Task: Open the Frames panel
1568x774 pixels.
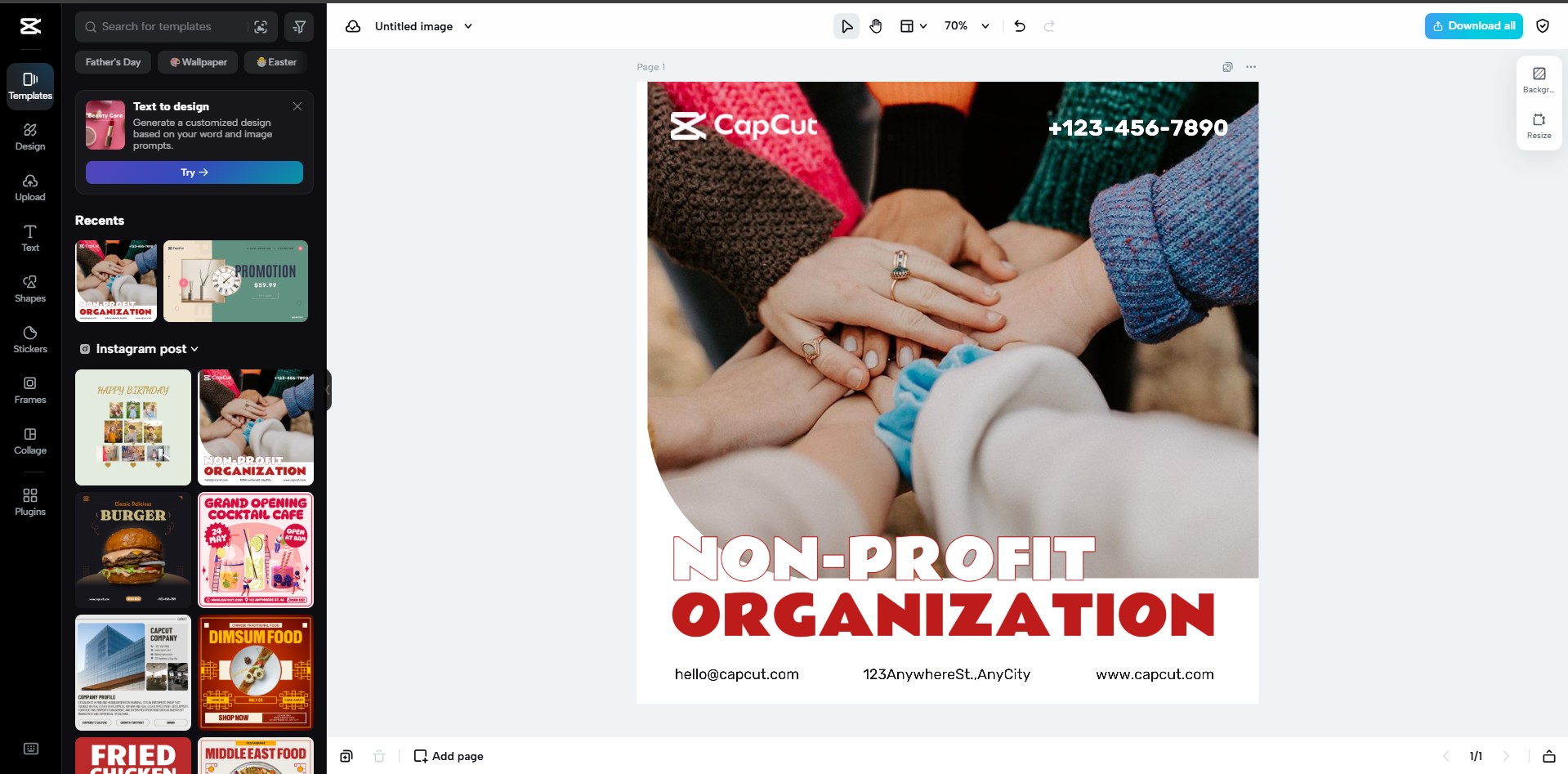Action: click(30, 390)
